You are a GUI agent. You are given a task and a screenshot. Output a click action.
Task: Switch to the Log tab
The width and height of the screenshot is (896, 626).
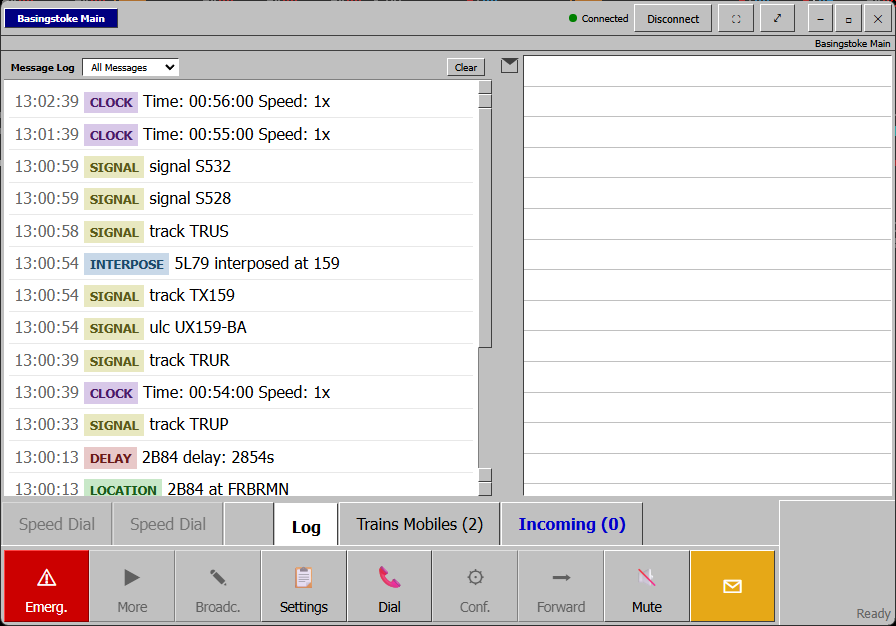point(306,525)
